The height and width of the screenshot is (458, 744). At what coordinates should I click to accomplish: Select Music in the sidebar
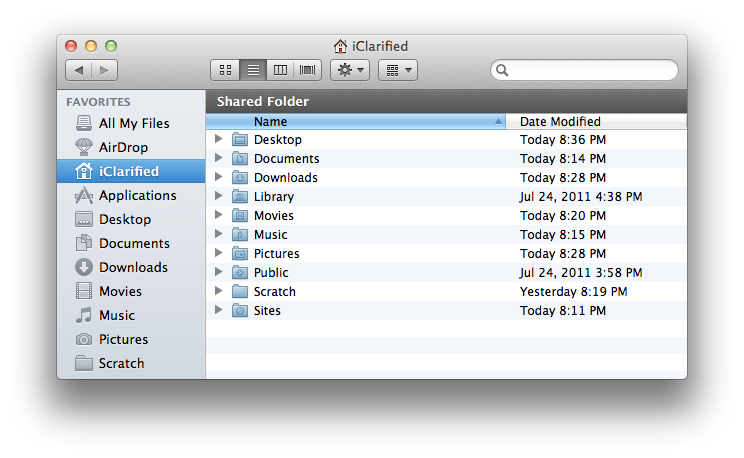coord(116,315)
